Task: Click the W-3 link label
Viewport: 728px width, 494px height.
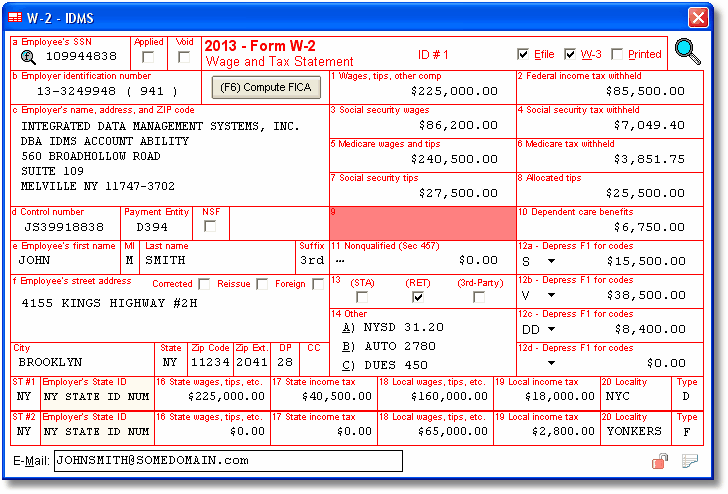Action: pyautogui.click(x=591, y=54)
